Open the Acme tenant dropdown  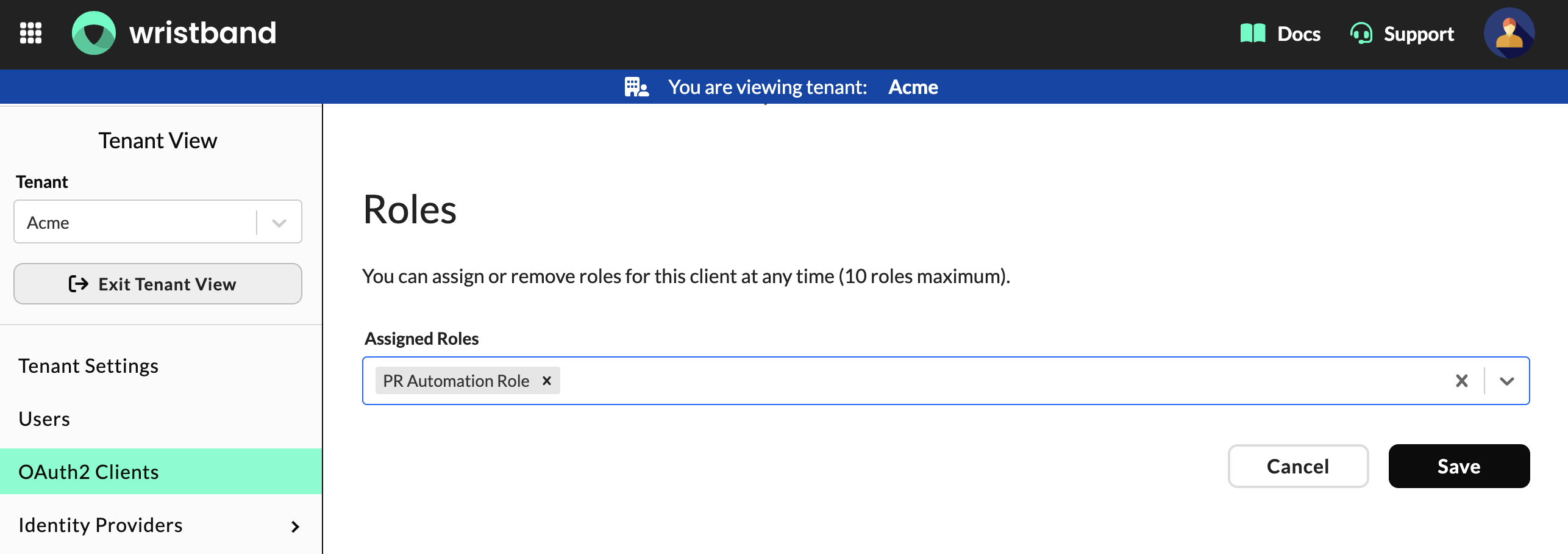point(158,221)
